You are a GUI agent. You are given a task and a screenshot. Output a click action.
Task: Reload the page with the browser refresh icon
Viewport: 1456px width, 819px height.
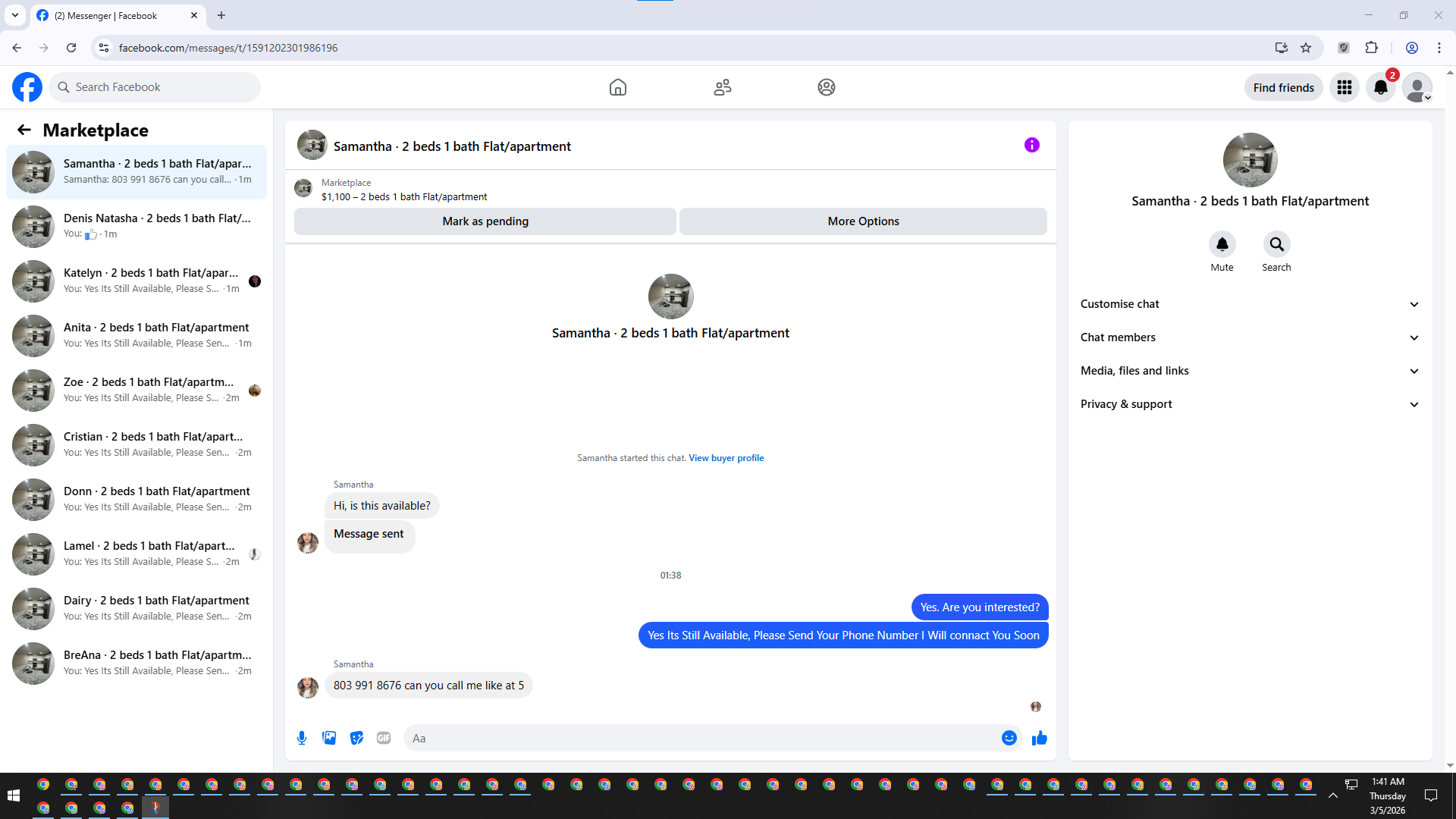tap(71, 48)
